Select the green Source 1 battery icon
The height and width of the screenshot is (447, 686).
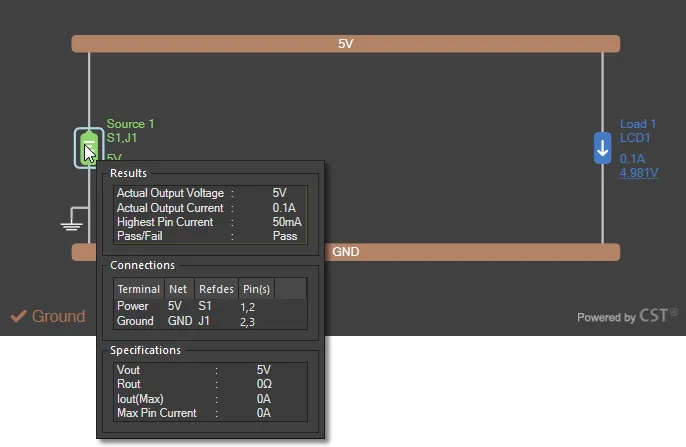tap(89, 148)
